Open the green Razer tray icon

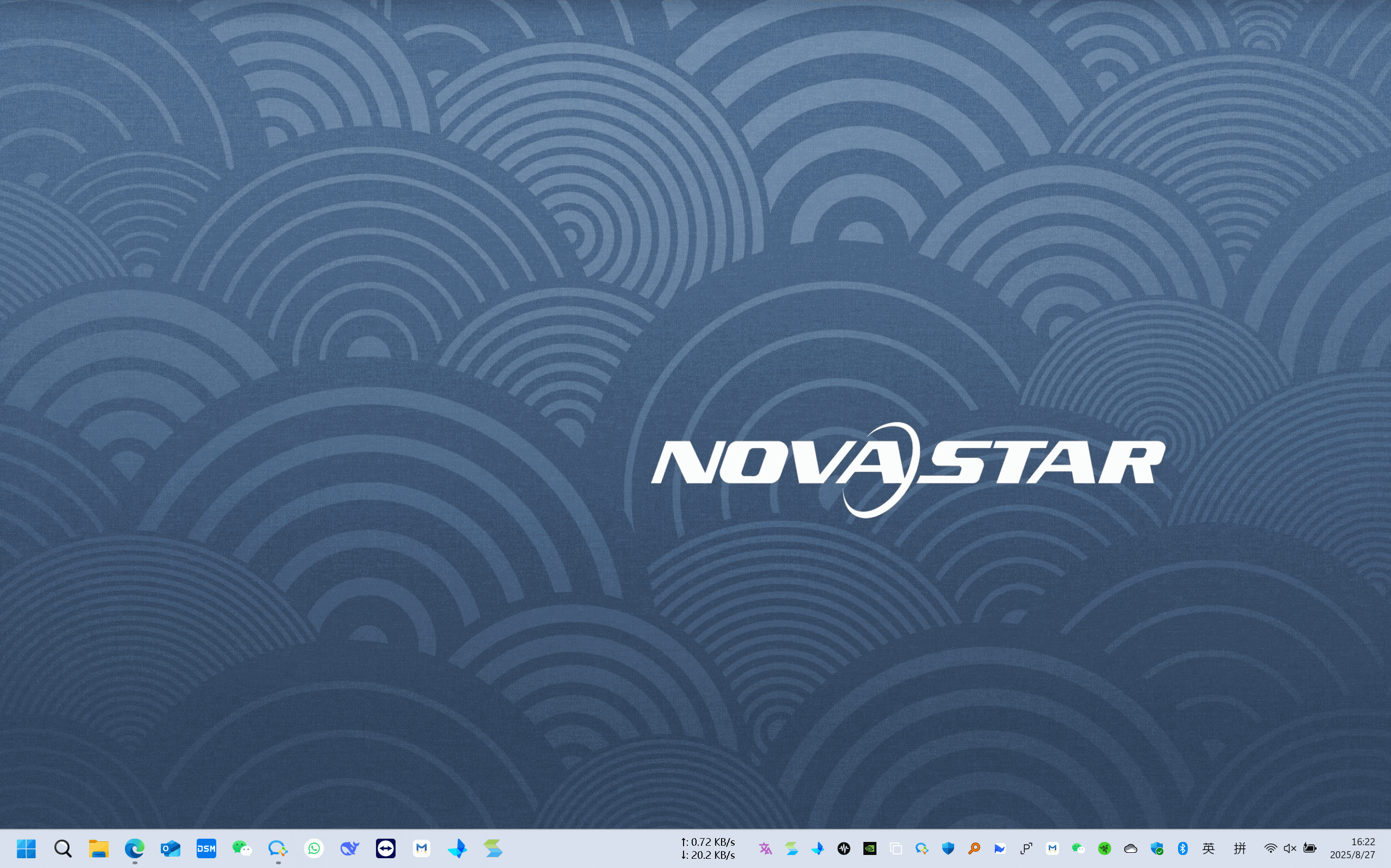(x=1105, y=848)
